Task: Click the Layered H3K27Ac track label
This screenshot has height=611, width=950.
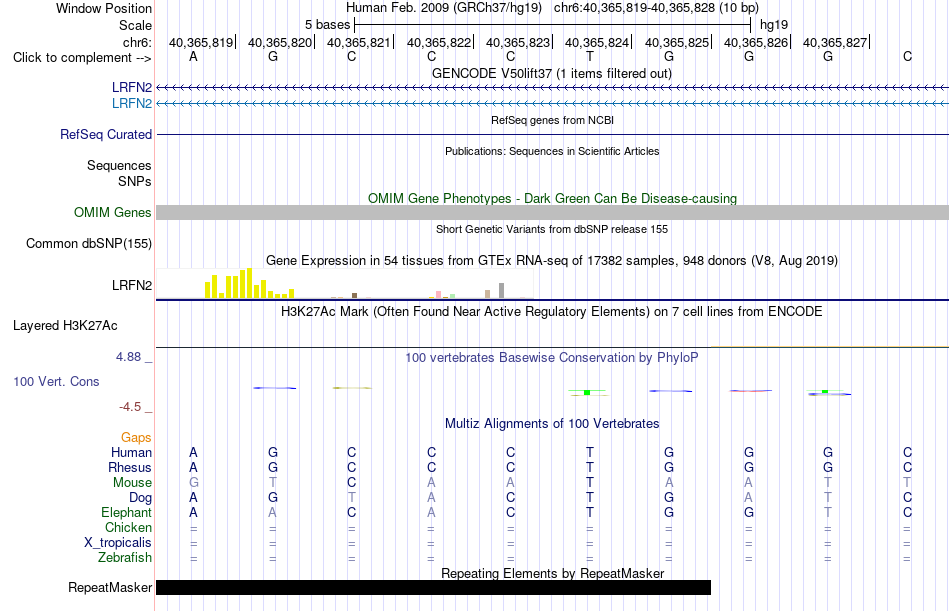Action: pyautogui.click(x=65, y=326)
